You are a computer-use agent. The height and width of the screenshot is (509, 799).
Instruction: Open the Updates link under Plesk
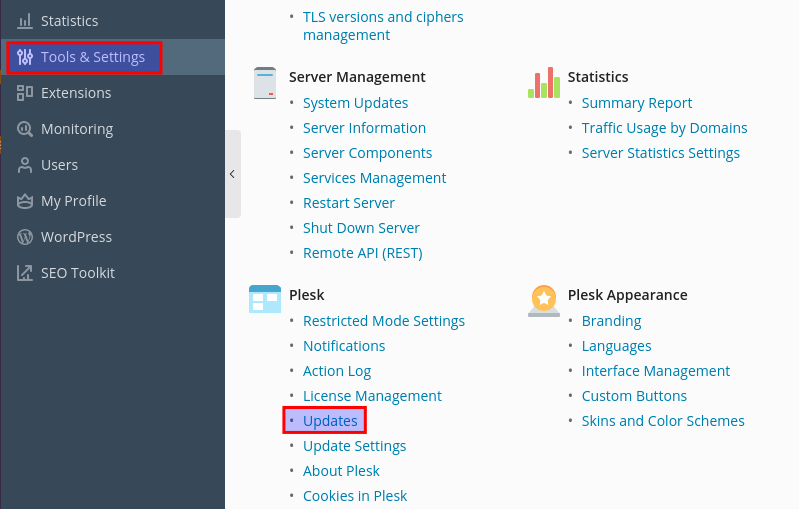point(330,421)
